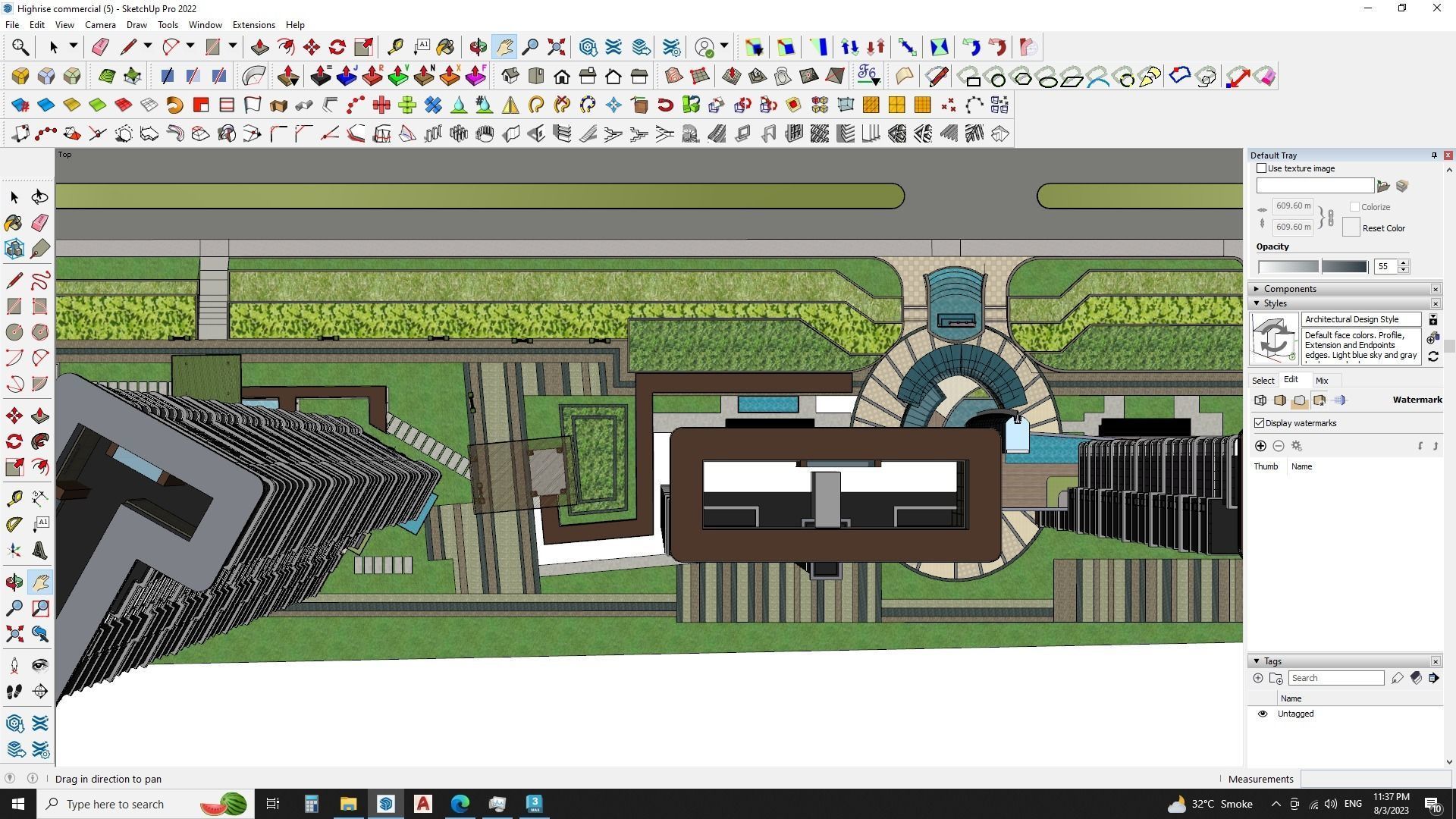Viewport: 1456px width, 819px height.
Task: Select the Move tool in left toolbar
Action: [14, 416]
